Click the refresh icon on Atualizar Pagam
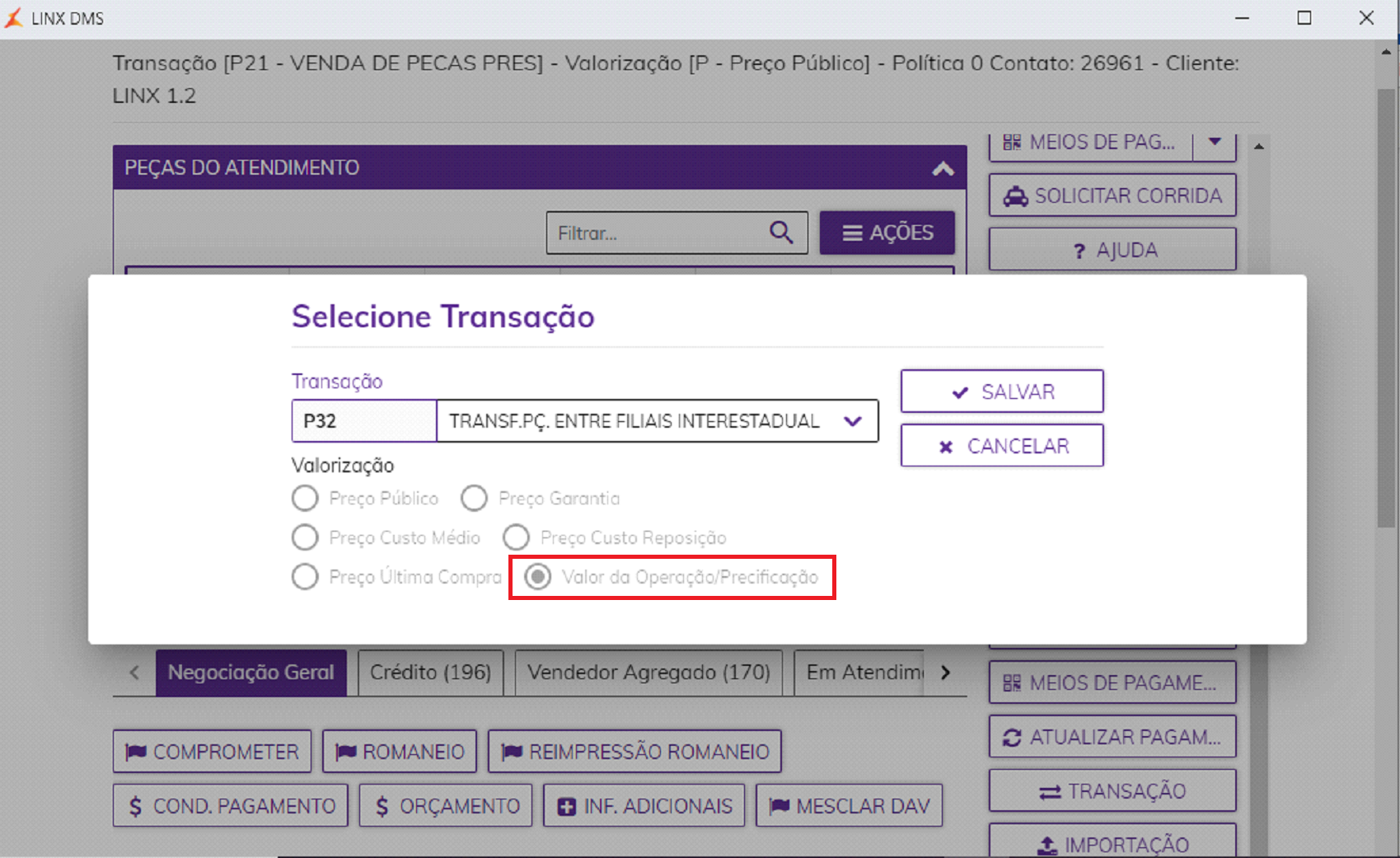The image size is (1400, 858). coord(1012,738)
